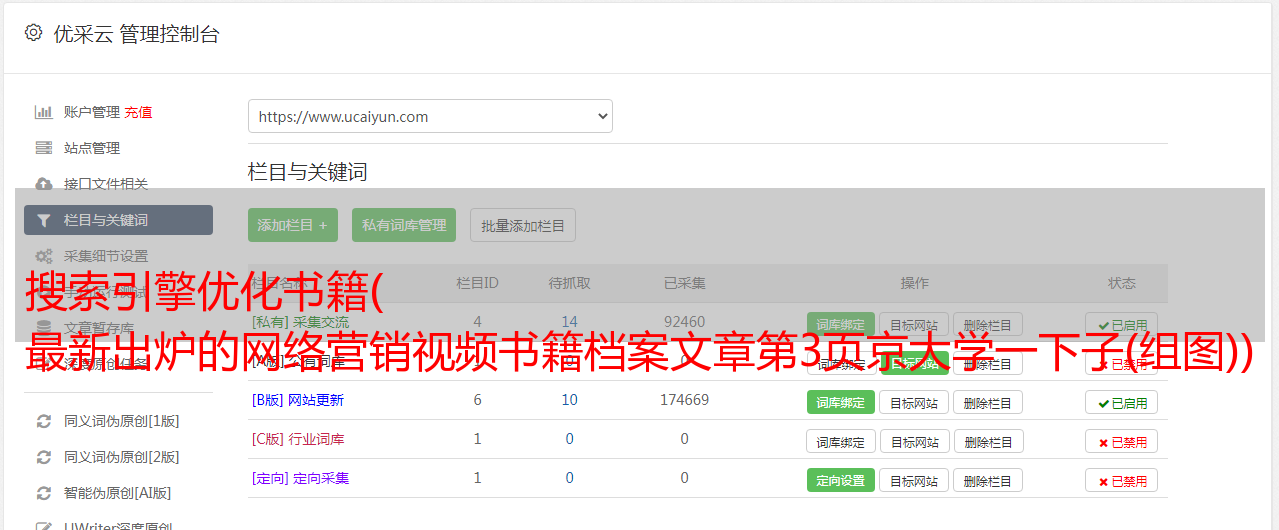Click the funnel icon of 栏目与关键词
This screenshot has height=530, width=1279.
click(44, 220)
